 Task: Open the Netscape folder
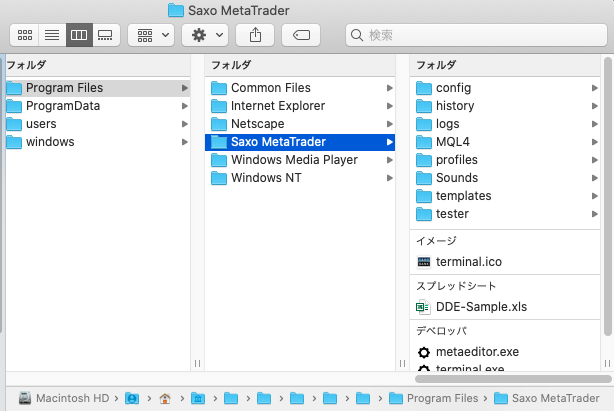300,124
